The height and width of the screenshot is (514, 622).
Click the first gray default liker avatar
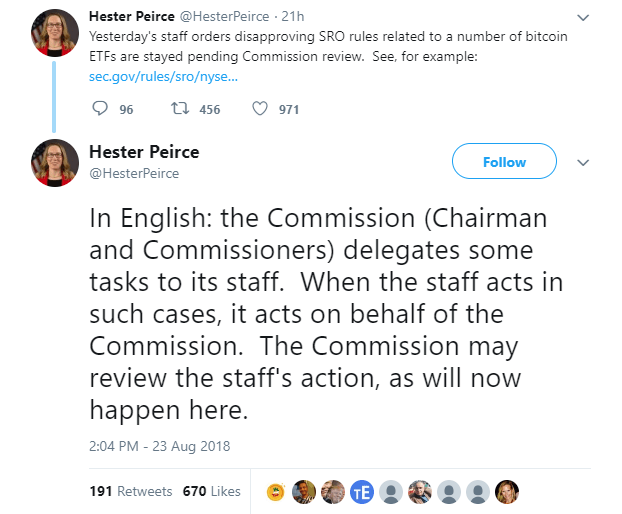[x=391, y=491]
